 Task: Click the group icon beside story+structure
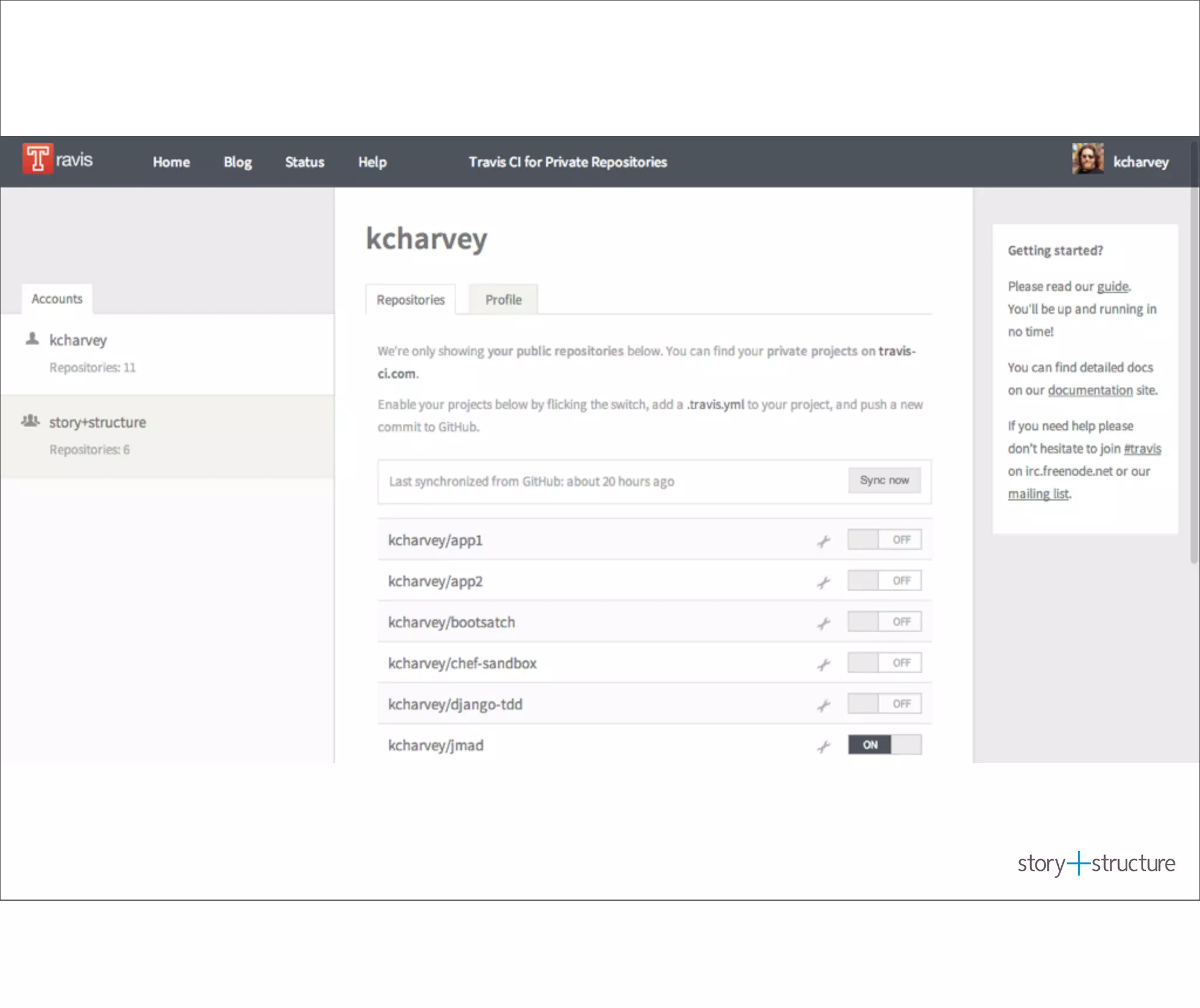click(30, 421)
